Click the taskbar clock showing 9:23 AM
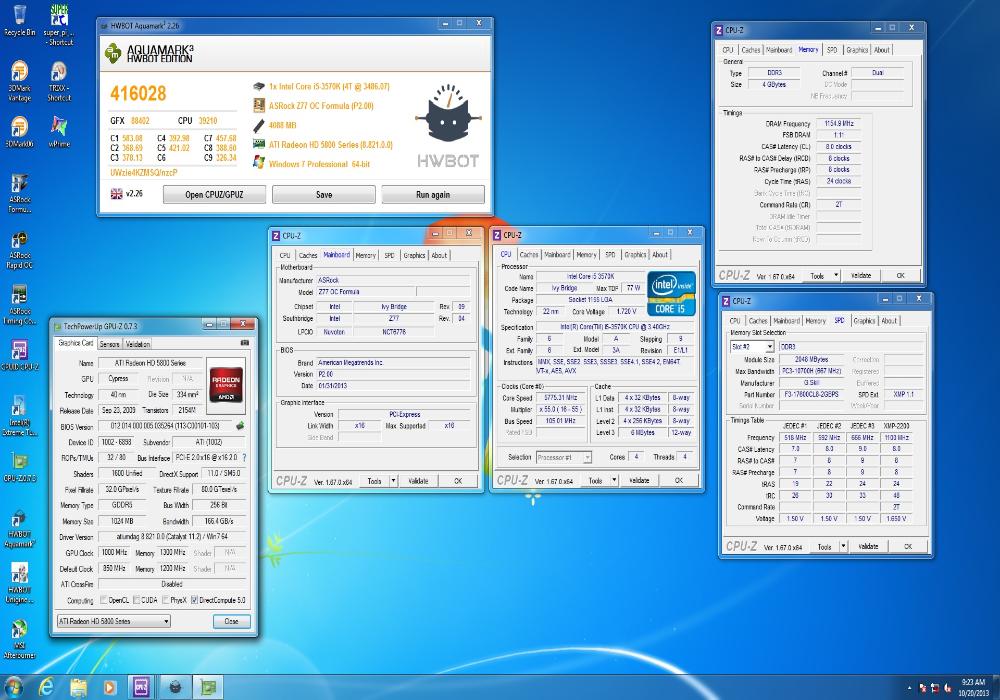1000x700 pixels. 973,687
